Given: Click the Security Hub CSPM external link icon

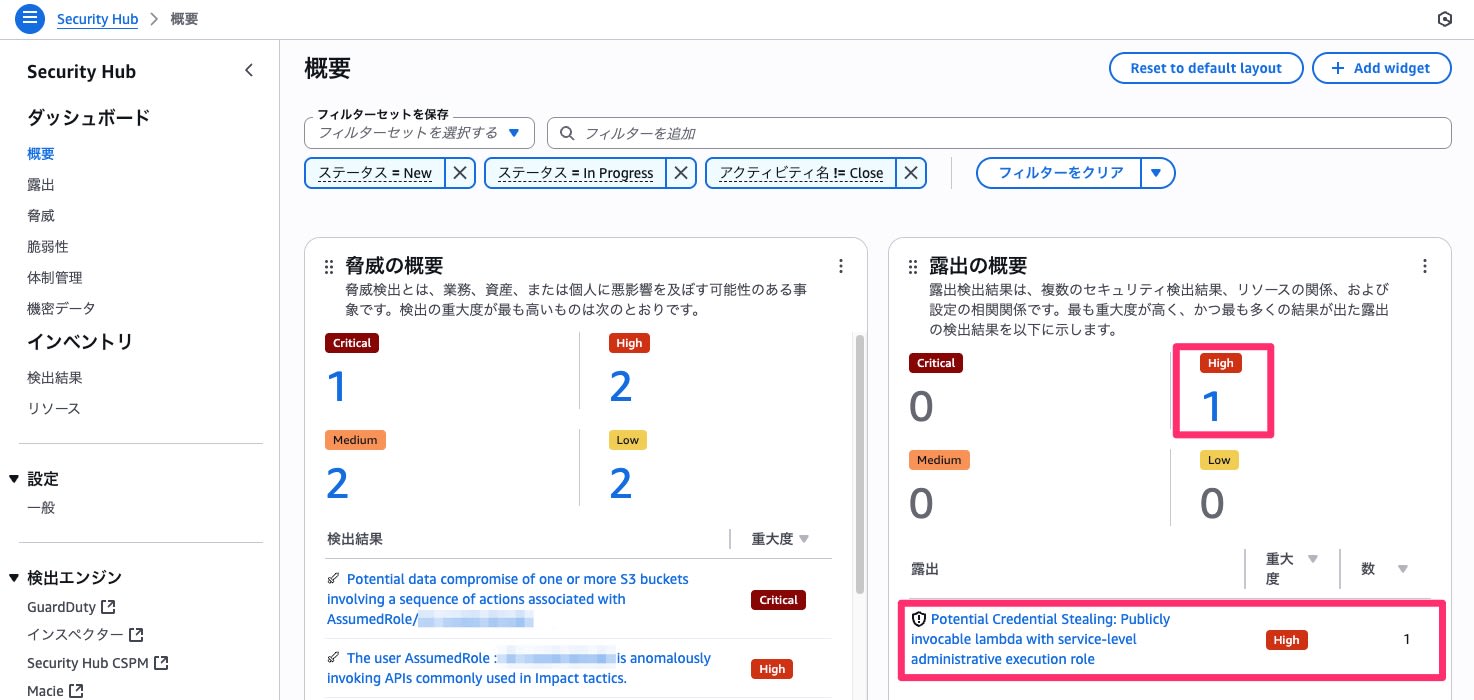Looking at the screenshot, I should [x=162, y=663].
